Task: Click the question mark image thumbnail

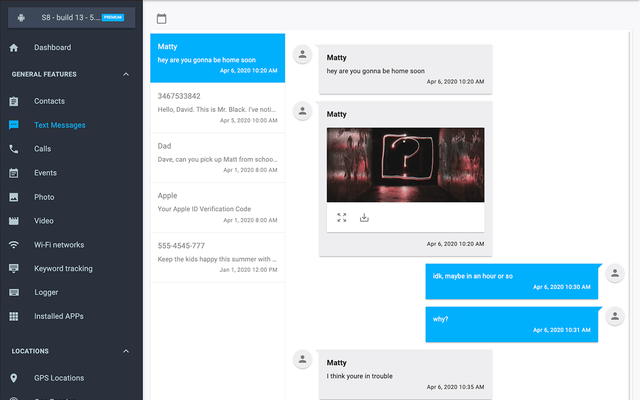Action: (x=405, y=164)
